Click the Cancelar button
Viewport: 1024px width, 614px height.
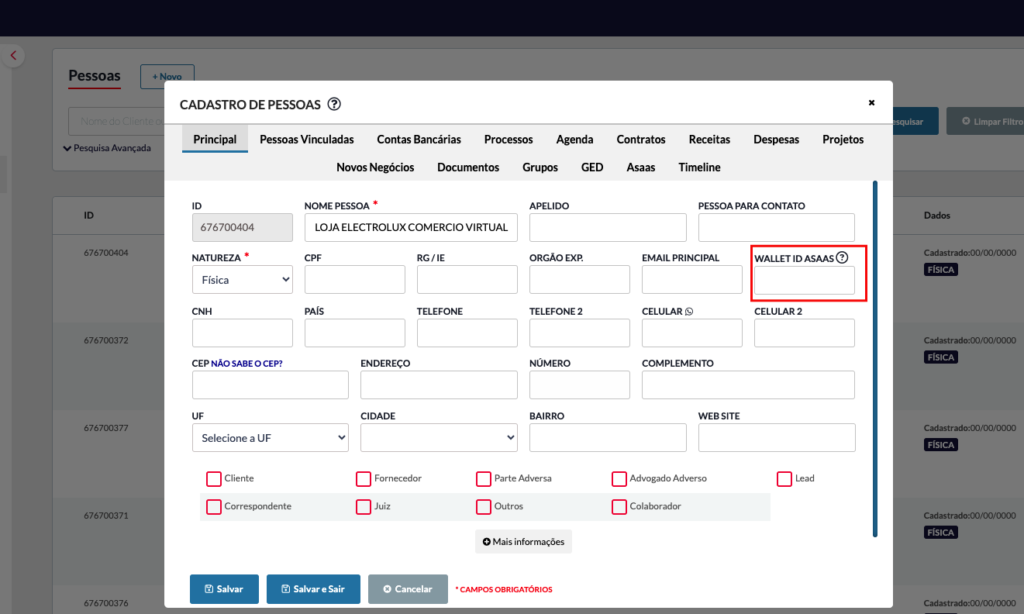(408, 589)
